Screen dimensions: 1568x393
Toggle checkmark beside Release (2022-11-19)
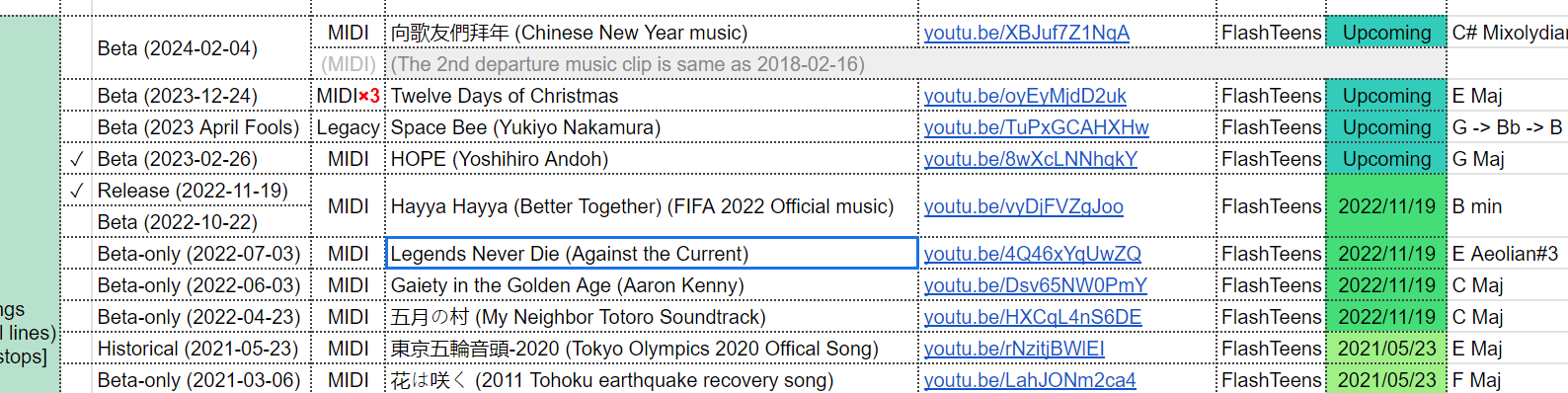tap(76, 191)
